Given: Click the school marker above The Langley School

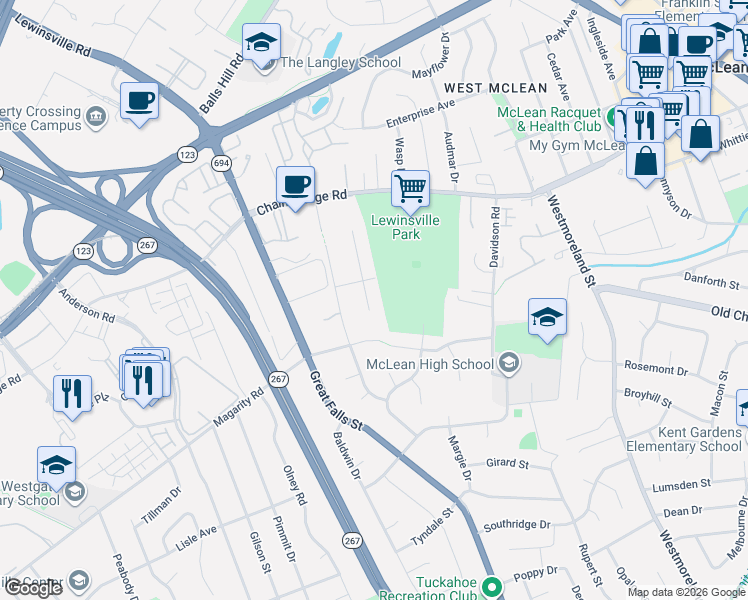Looking at the screenshot, I should click(x=261, y=44).
